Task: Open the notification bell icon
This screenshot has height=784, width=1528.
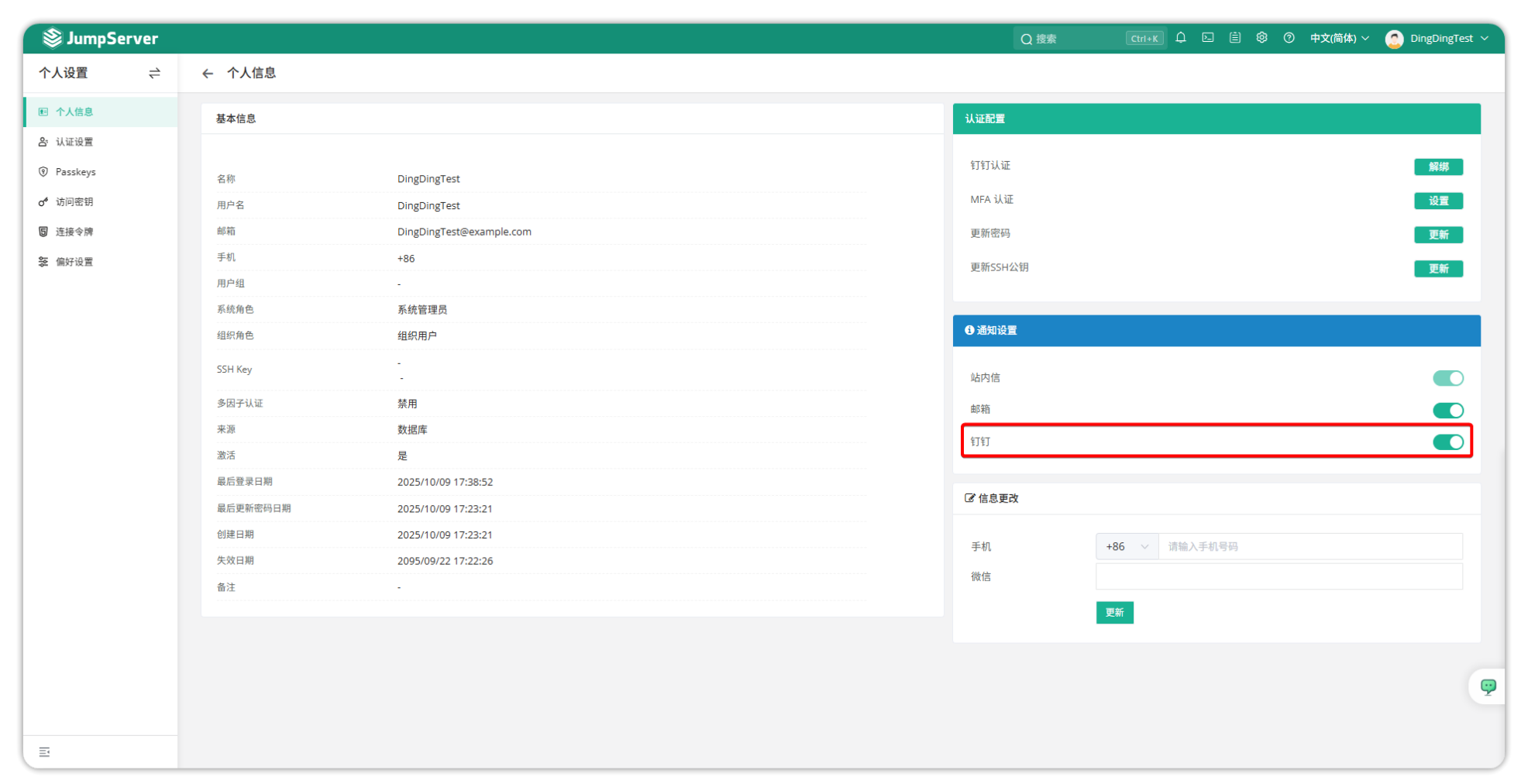Action: (x=1180, y=38)
